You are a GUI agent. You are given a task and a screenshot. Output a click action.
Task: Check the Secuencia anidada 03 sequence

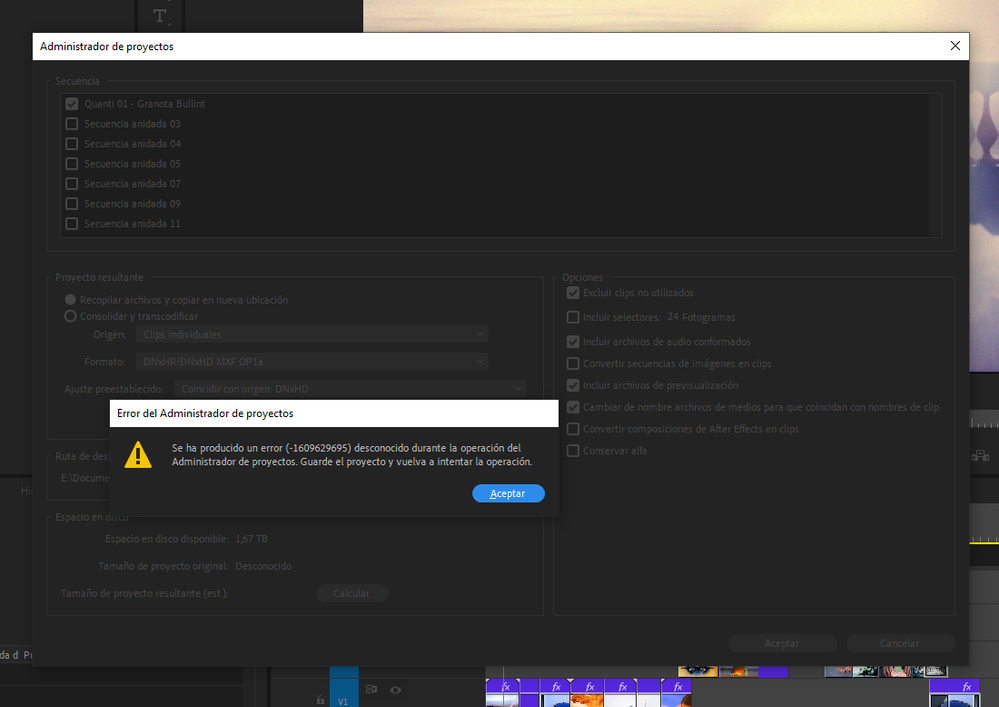coord(71,123)
